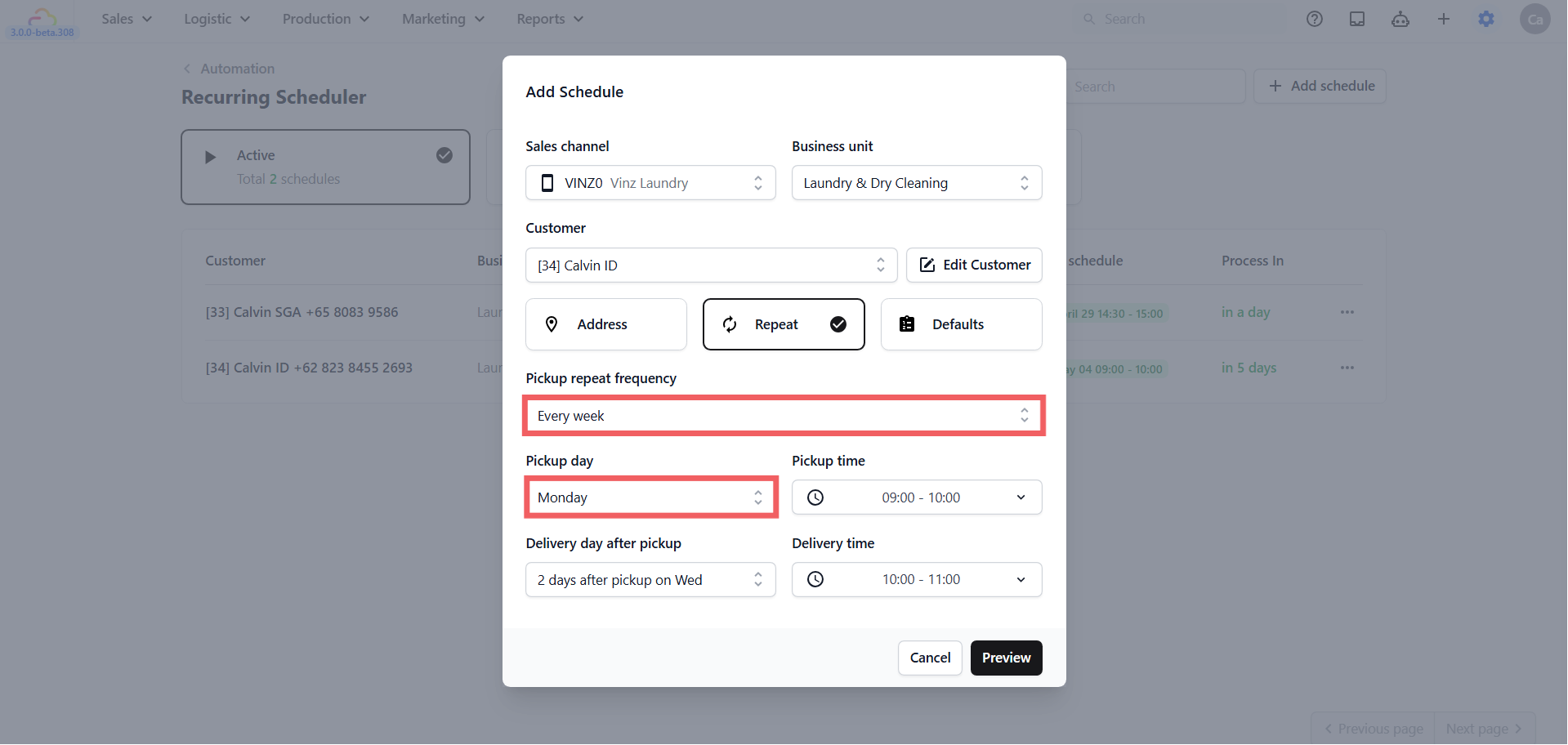Click the clock icon in Pickup time
This screenshot has height=745, width=1568.
pos(815,497)
